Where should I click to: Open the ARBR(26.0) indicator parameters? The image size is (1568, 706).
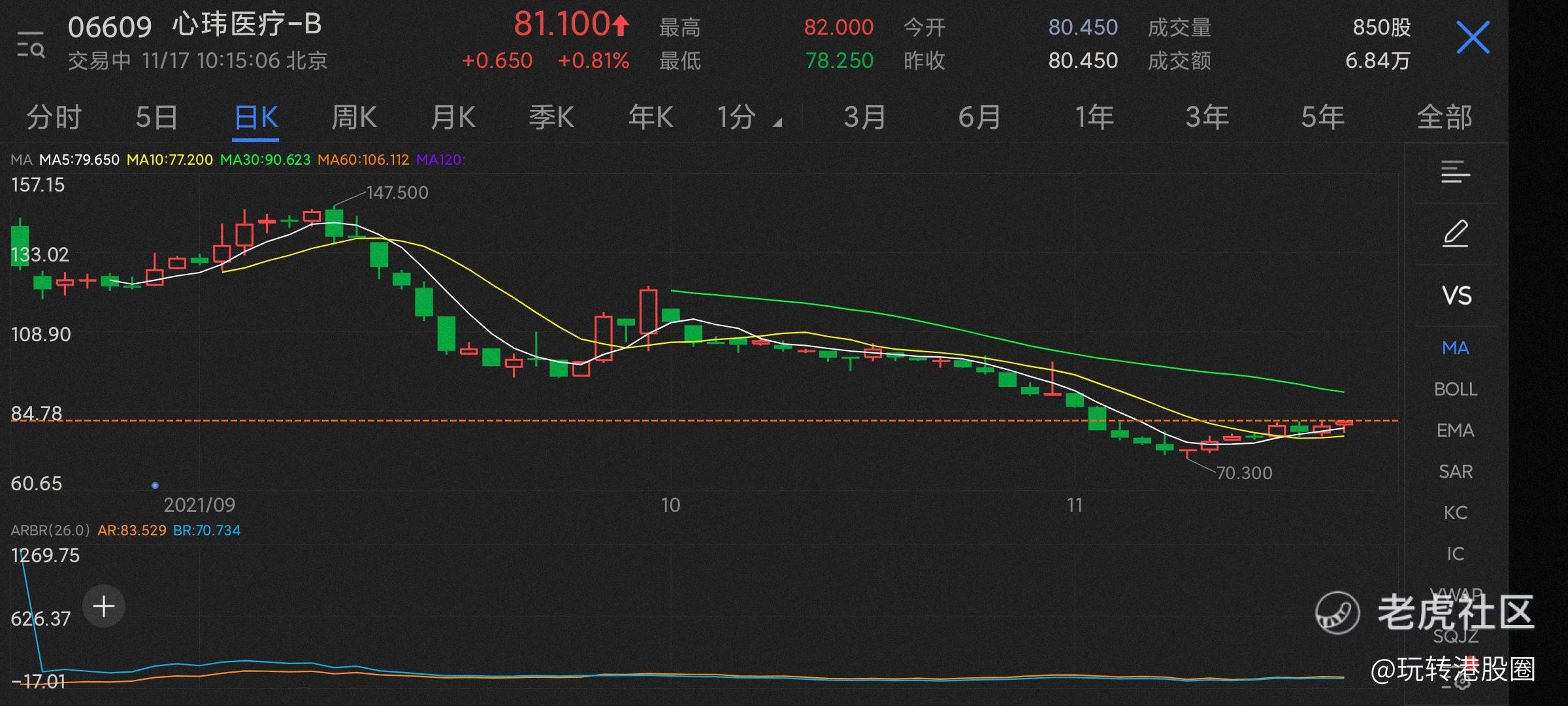50,530
